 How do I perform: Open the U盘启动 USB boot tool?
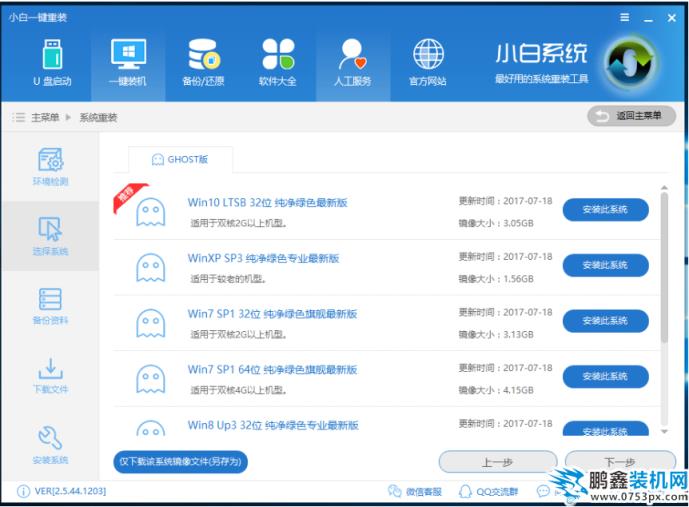click(x=52, y=63)
